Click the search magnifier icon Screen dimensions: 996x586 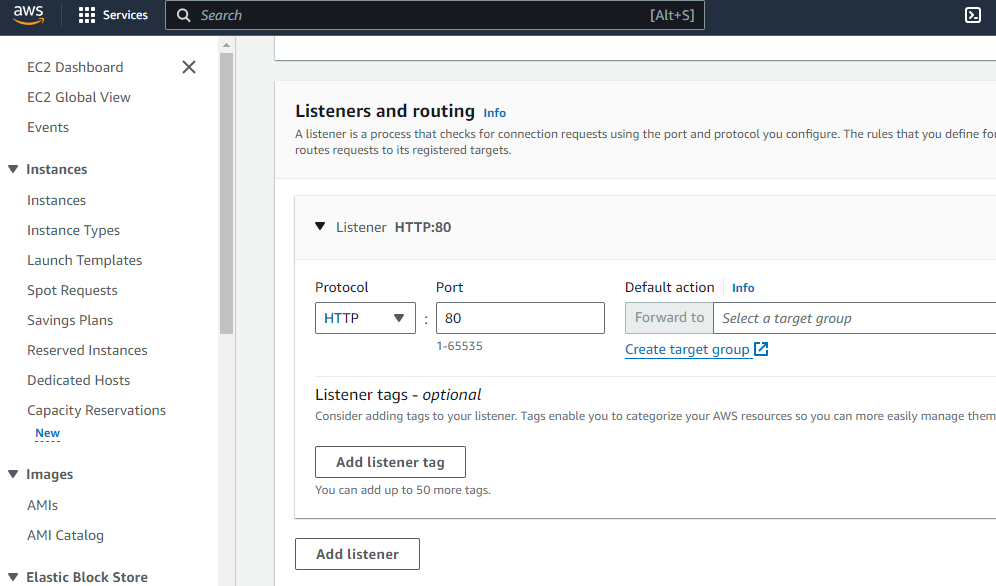pos(184,15)
